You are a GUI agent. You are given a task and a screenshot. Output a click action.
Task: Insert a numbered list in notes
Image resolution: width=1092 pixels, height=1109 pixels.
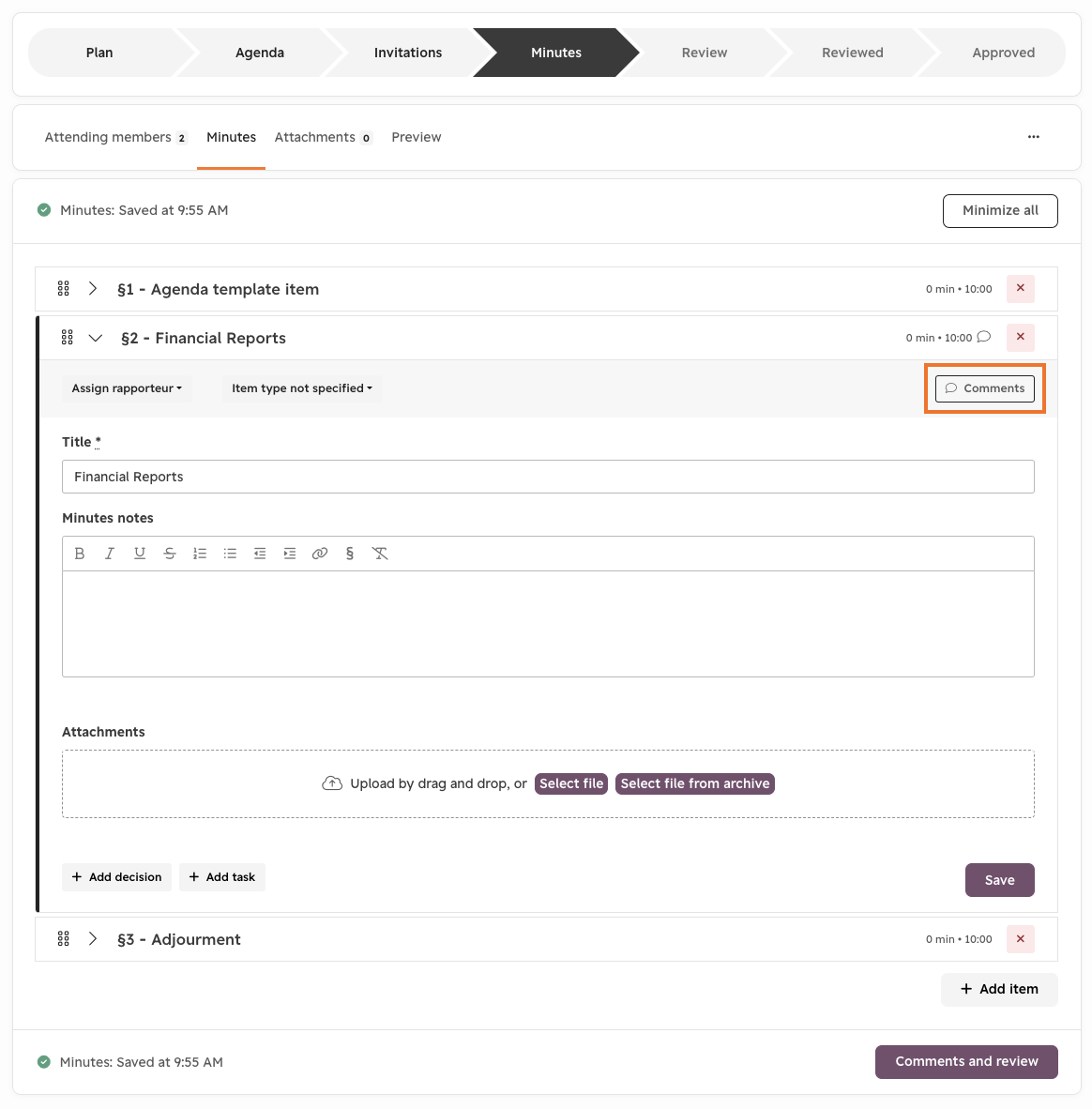[x=200, y=553]
